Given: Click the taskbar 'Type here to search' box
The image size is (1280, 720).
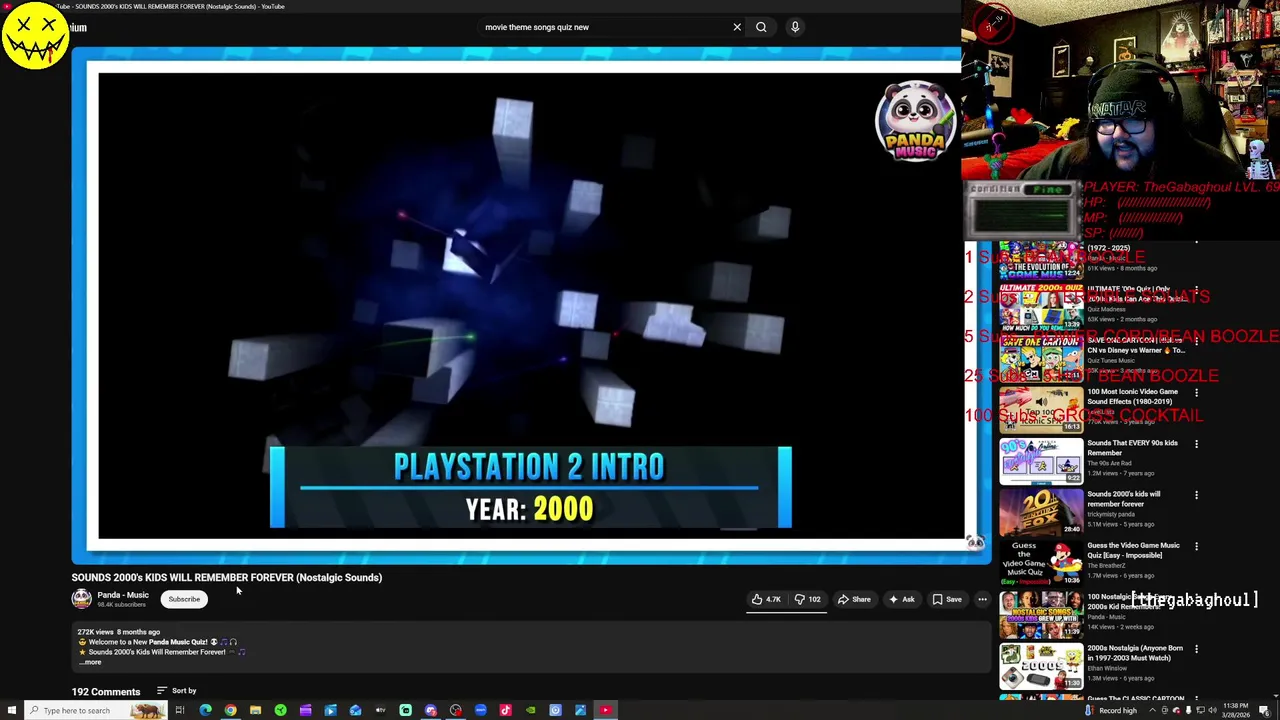Looking at the screenshot, I should click(95, 710).
